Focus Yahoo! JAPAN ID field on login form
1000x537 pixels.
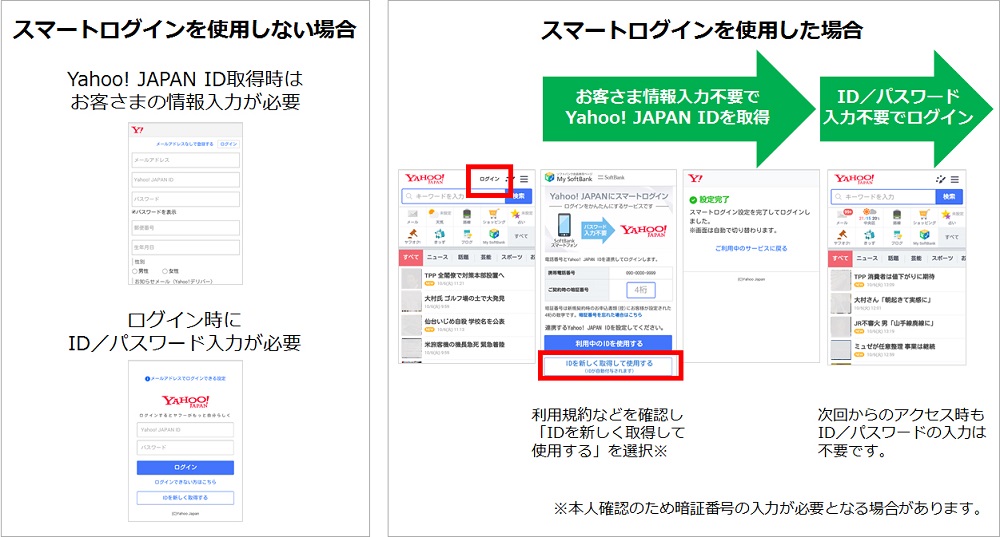[185, 430]
